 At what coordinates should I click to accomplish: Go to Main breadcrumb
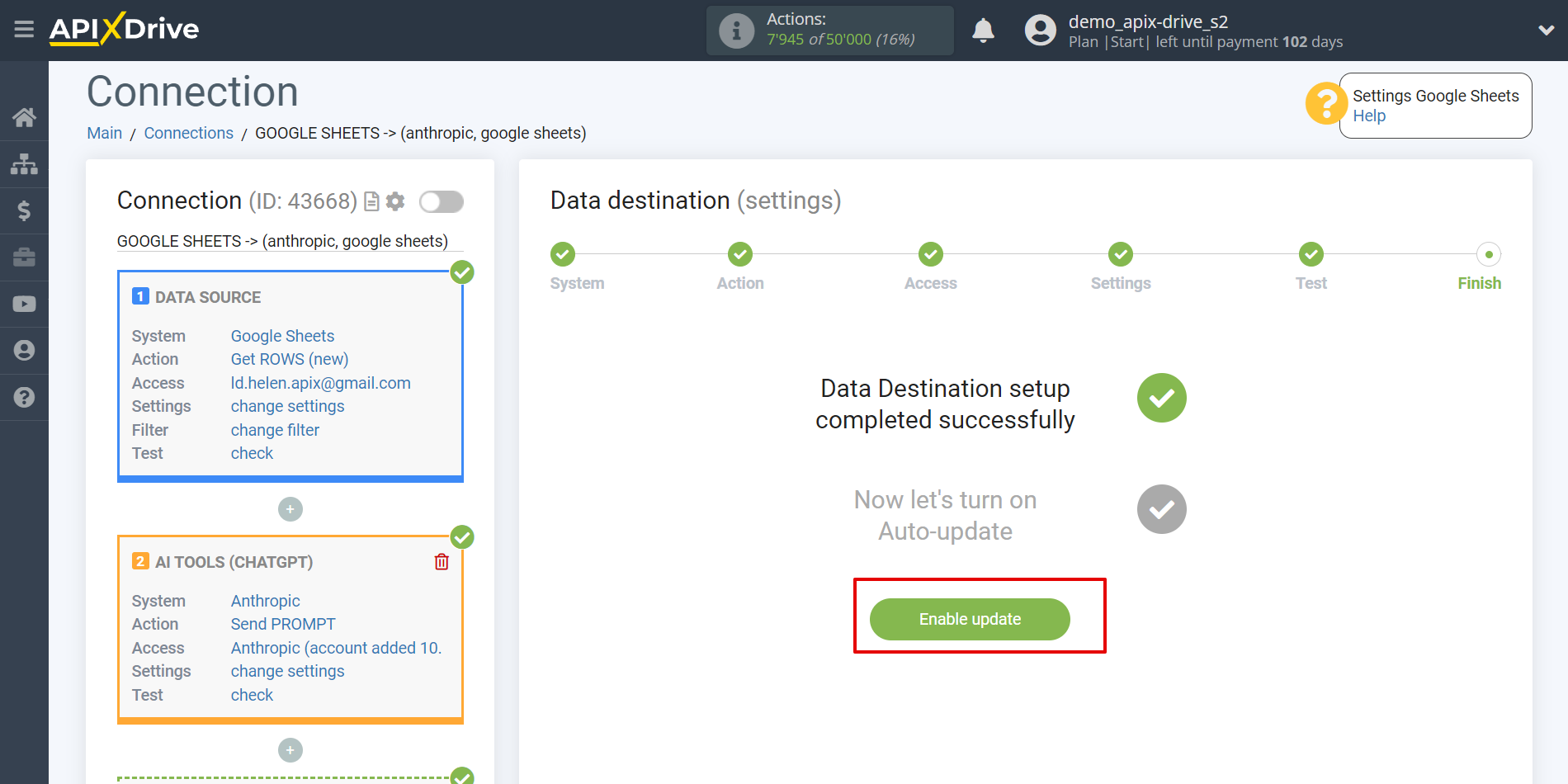coord(104,133)
